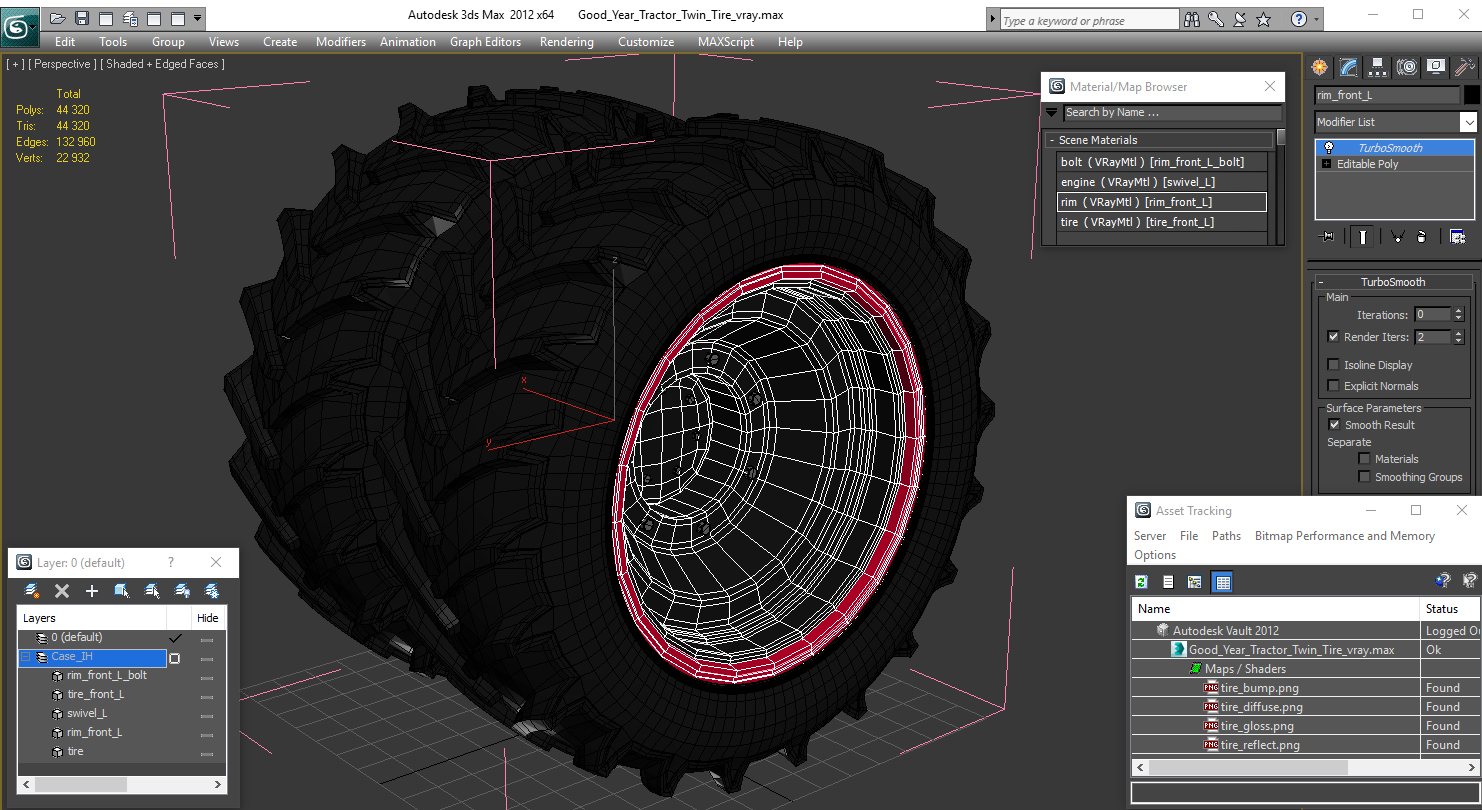Toggle Show End Result in modifier stack
The image size is (1482, 810).
[x=1362, y=237]
